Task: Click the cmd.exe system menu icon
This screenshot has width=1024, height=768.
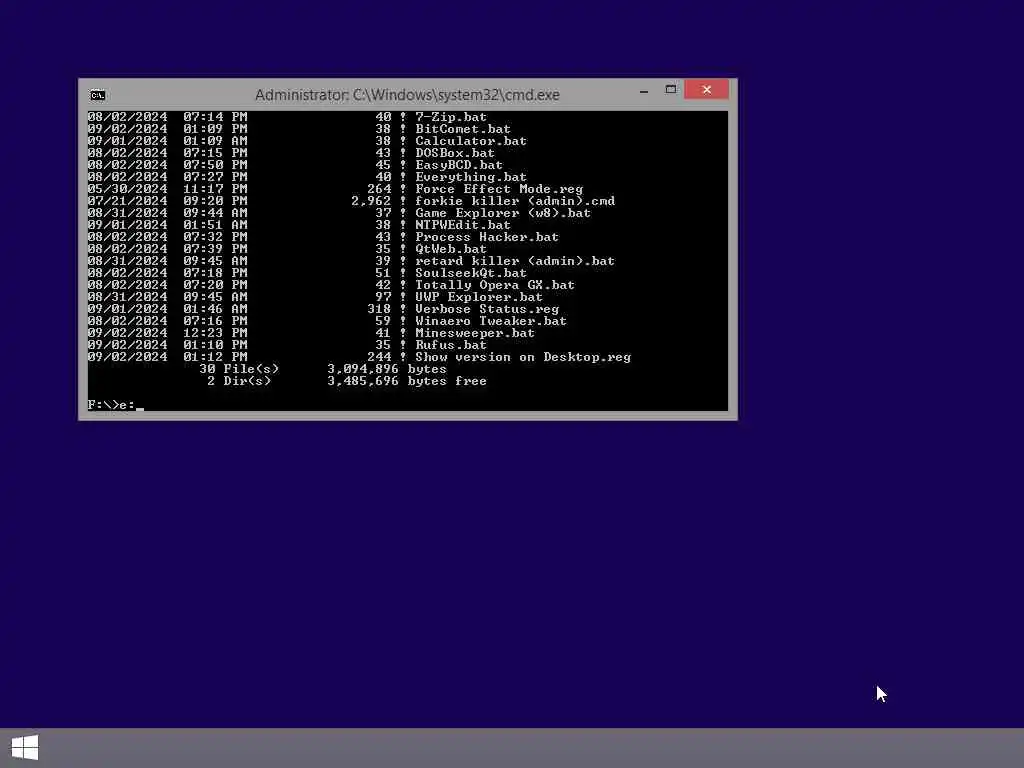Action: click(97, 95)
